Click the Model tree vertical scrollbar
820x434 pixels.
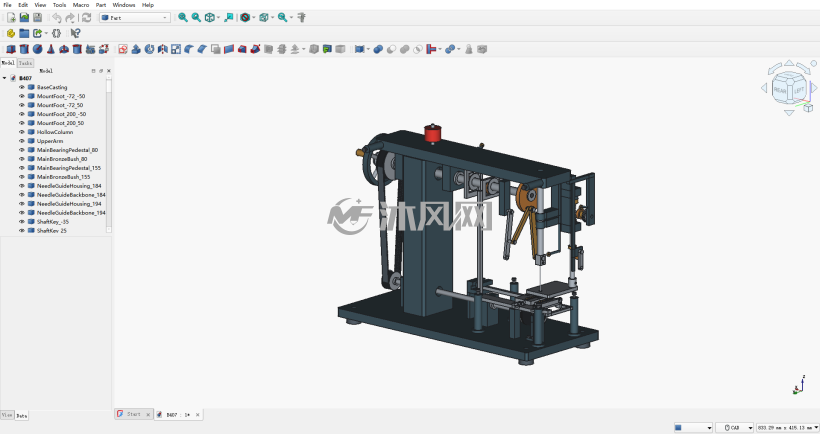tap(109, 155)
